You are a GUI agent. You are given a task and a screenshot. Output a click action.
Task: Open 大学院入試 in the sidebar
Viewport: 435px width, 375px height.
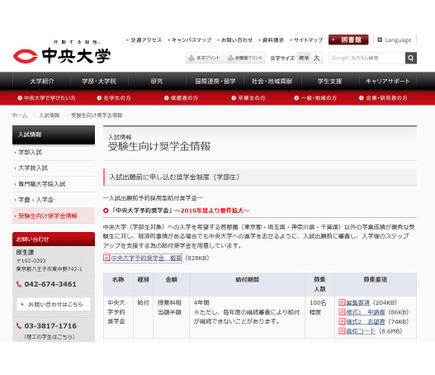click(33, 168)
